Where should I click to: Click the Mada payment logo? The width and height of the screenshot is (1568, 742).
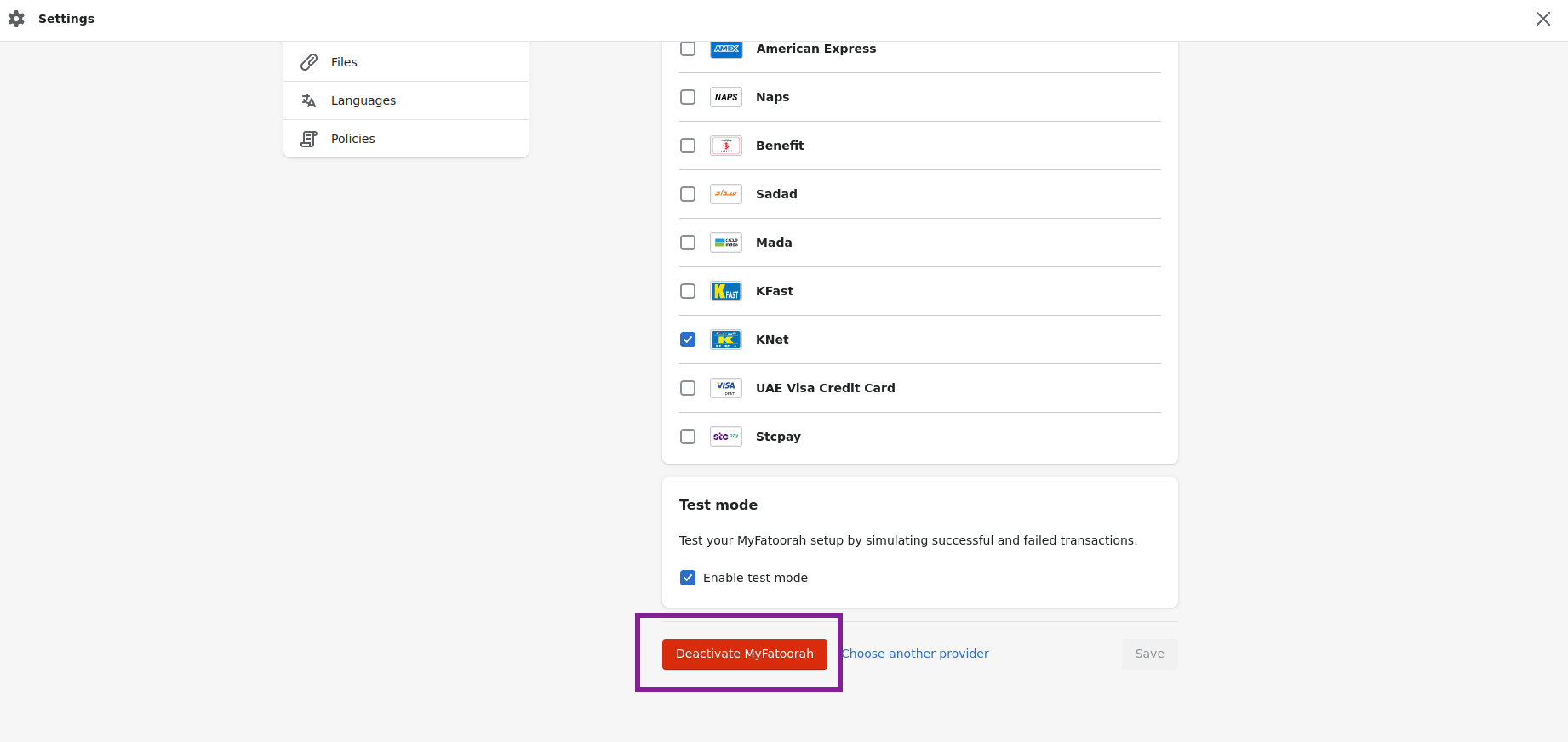pyautogui.click(x=726, y=243)
